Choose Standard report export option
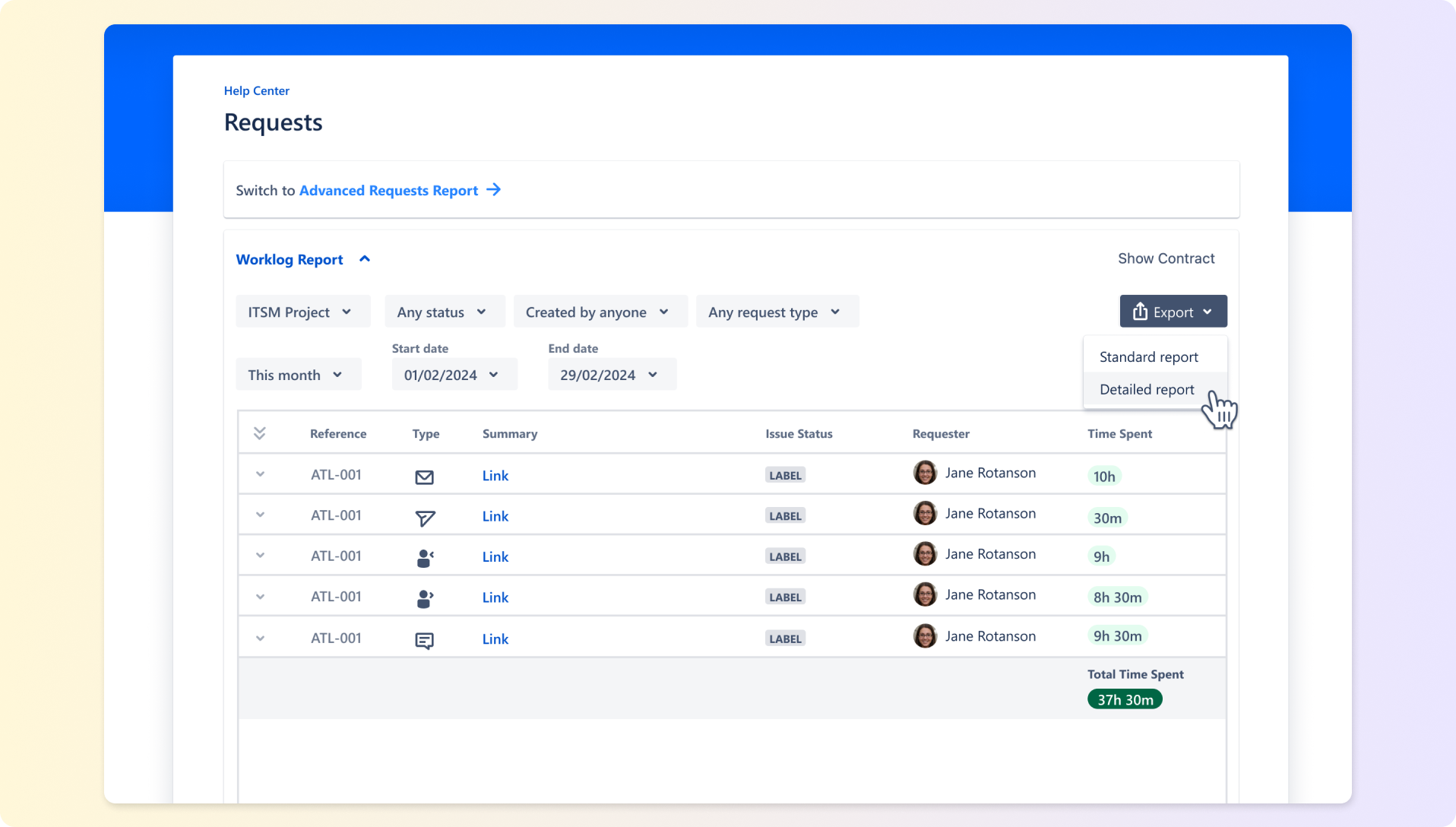Viewport: 1456px width, 827px height. [1148, 357]
